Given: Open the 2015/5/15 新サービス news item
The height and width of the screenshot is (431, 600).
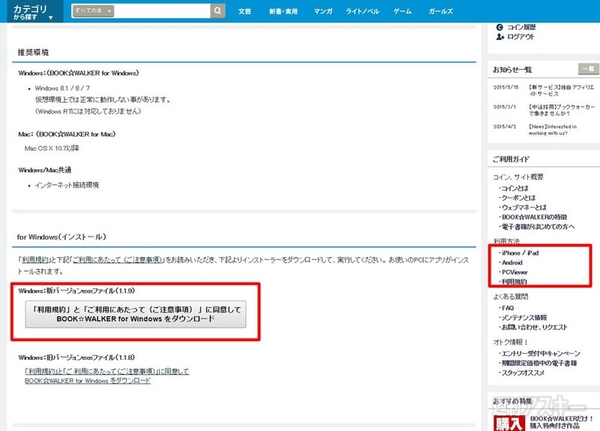Looking at the screenshot, I should coord(561,91).
